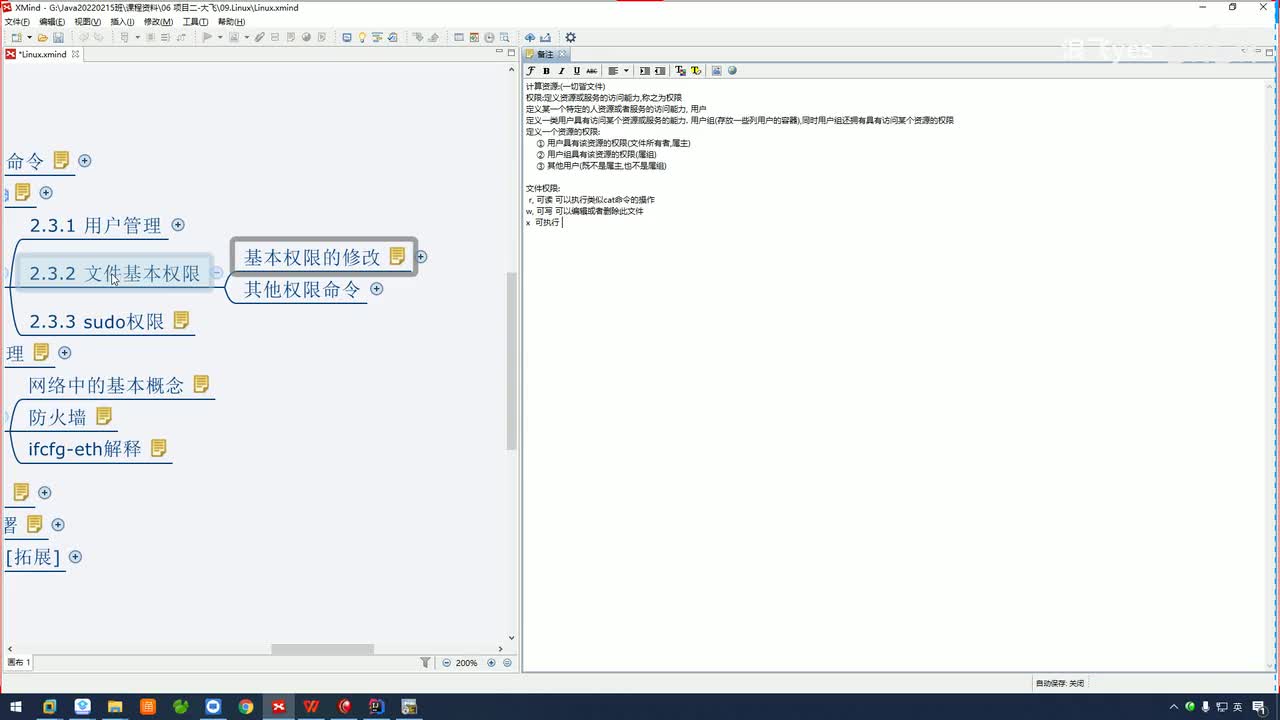Viewport: 1280px width, 720px height.
Task: Pick text background color in notes toolbar
Action: 696,71
